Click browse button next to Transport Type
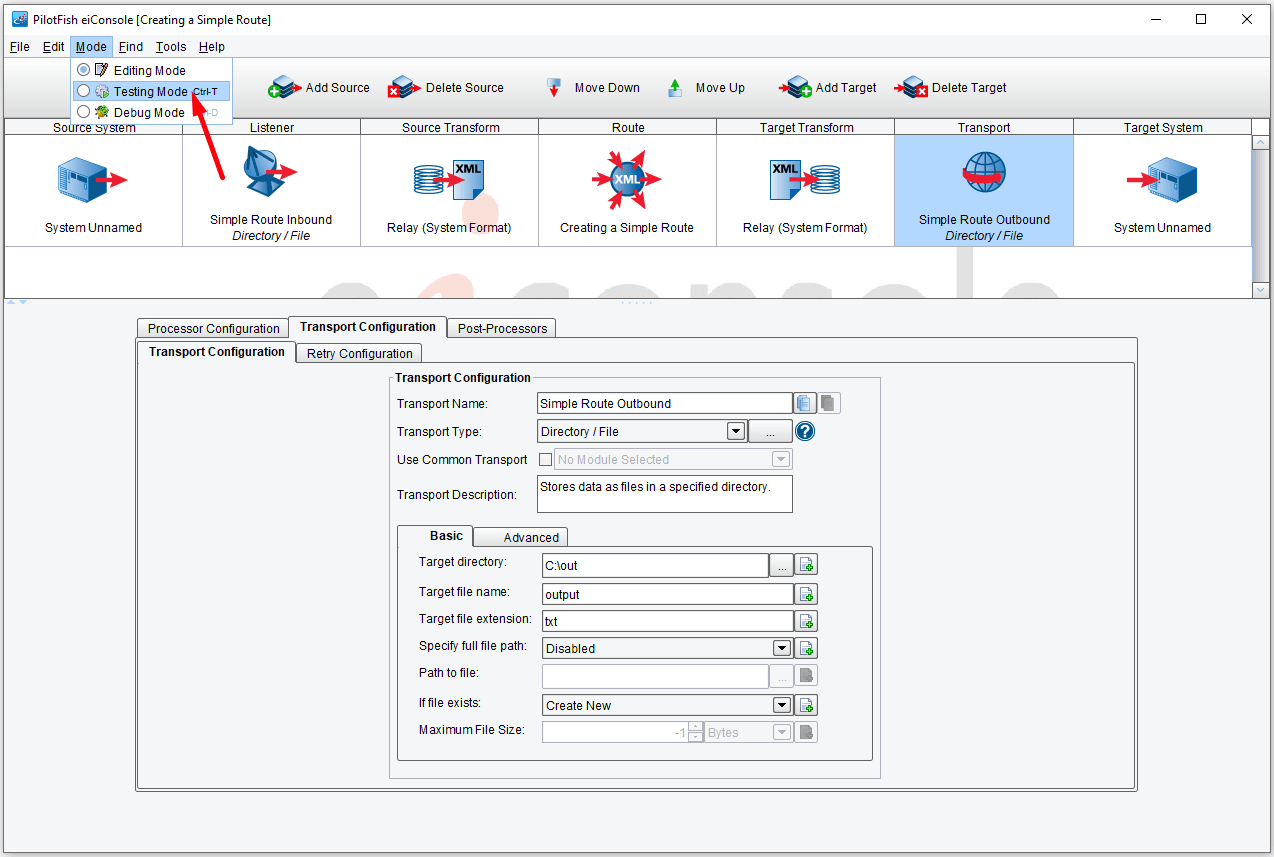Screen dimensions: 1274x857 click(770, 431)
